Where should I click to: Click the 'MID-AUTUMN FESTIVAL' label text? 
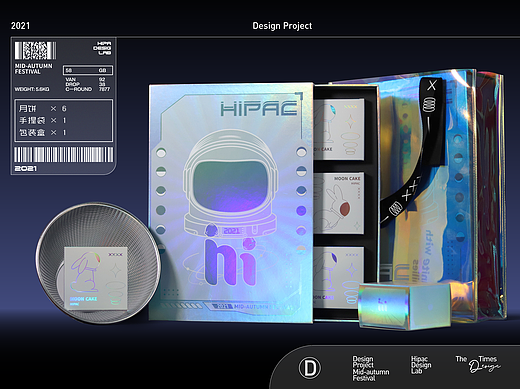coord(33,69)
